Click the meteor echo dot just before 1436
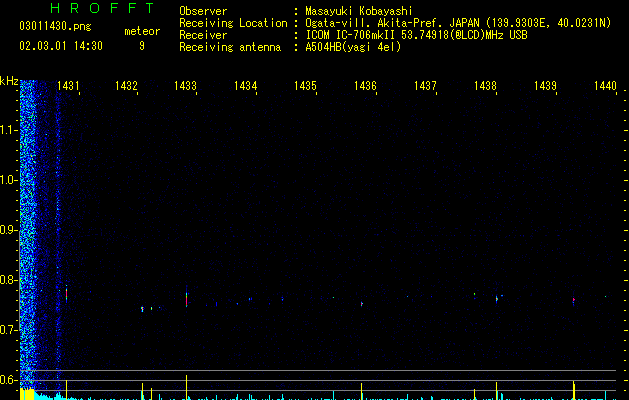The width and height of the screenshot is (629, 400). [362, 304]
